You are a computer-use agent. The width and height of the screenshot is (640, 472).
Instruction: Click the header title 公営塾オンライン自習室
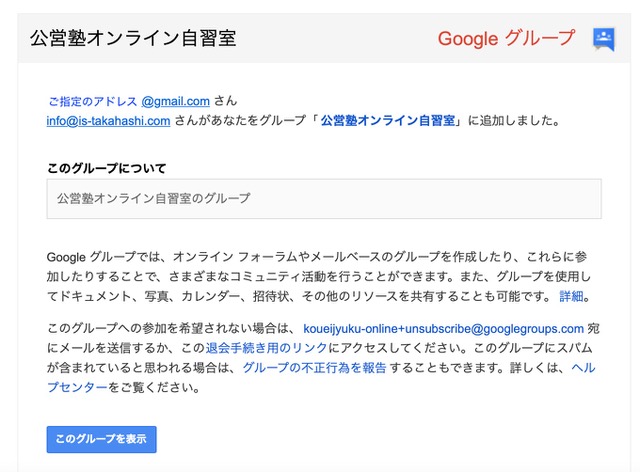[133, 38]
